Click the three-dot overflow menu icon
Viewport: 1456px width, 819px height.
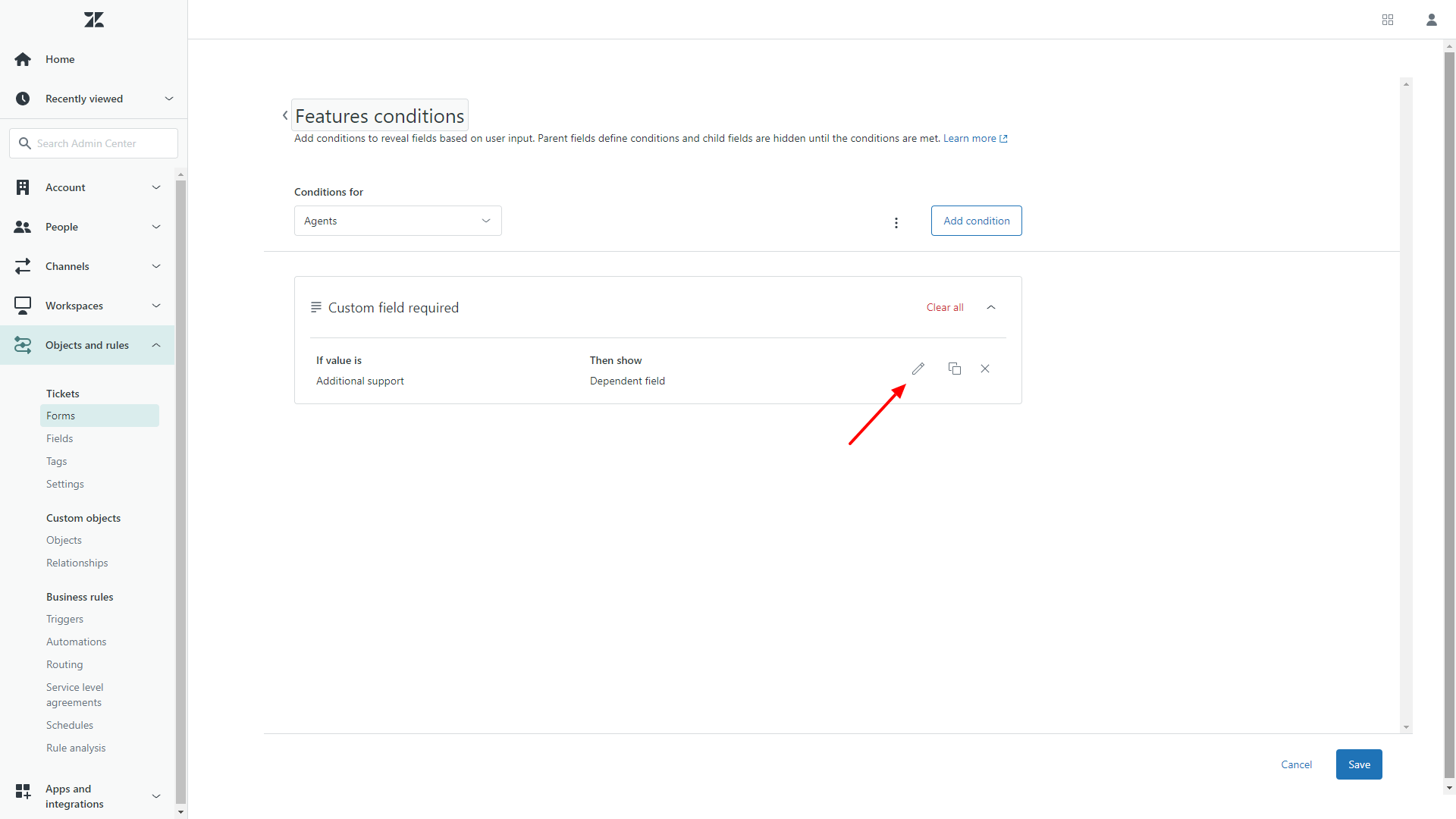(x=896, y=221)
